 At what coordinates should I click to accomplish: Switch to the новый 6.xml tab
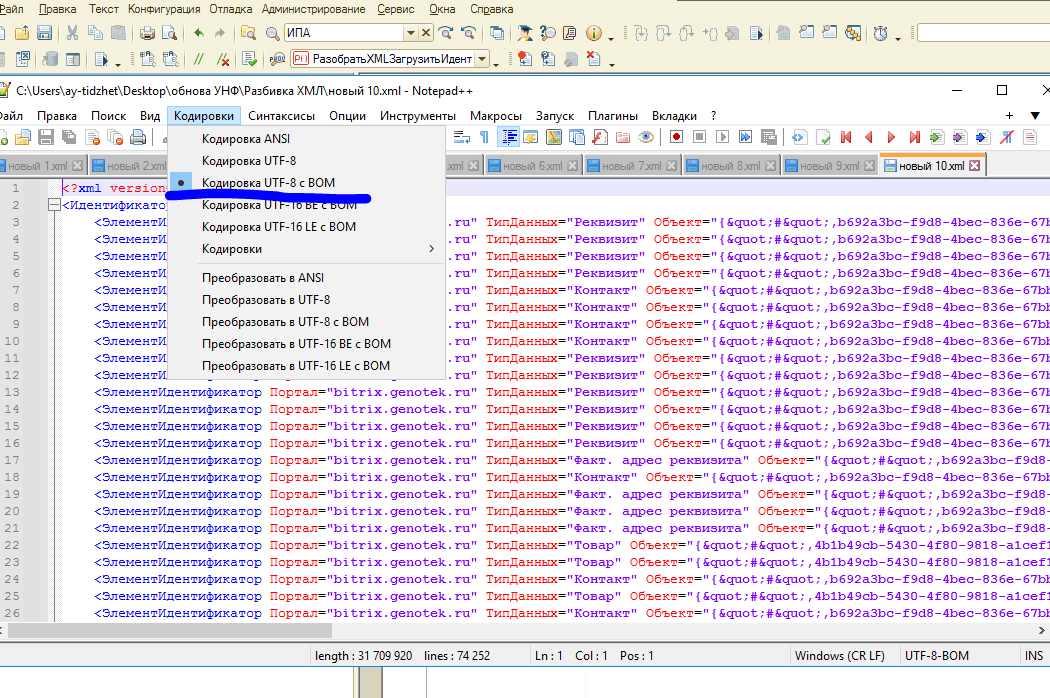(x=532, y=165)
